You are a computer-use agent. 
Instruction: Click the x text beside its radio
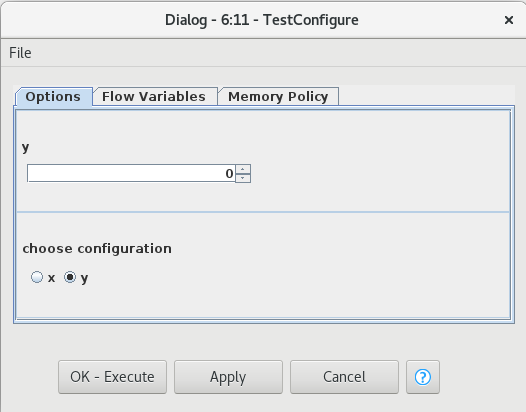51,278
